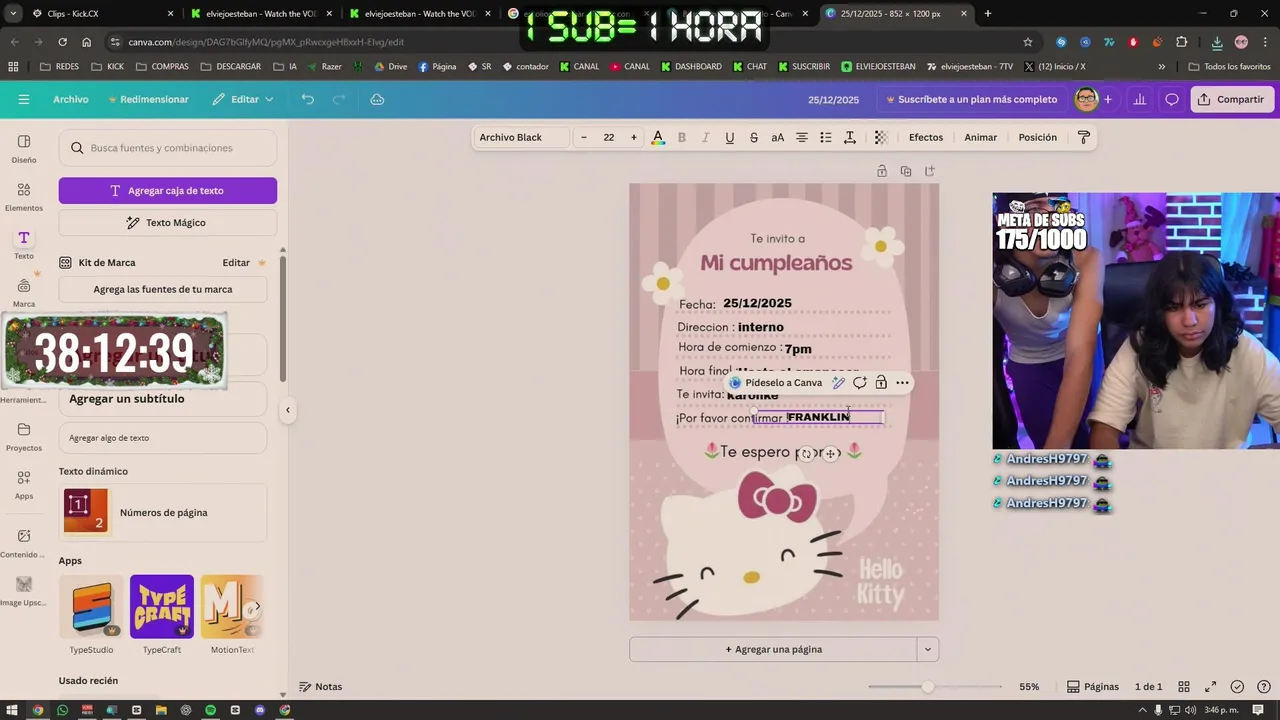Open the Redimensionar menu
This screenshot has width=1280, height=720.
click(148, 99)
